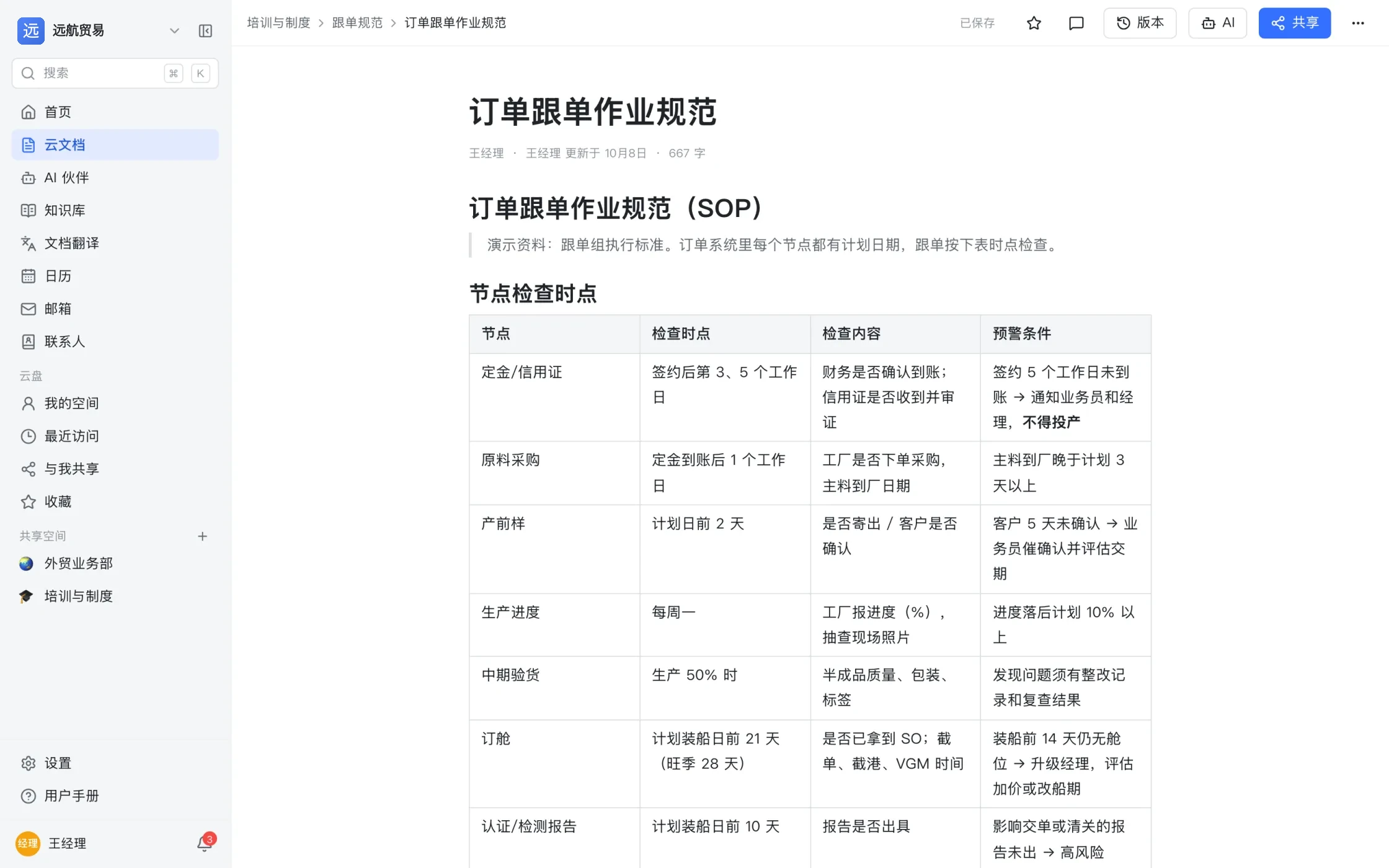Navigate to 培训与制度 breadcrumb
The height and width of the screenshot is (868, 1389).
278,23
